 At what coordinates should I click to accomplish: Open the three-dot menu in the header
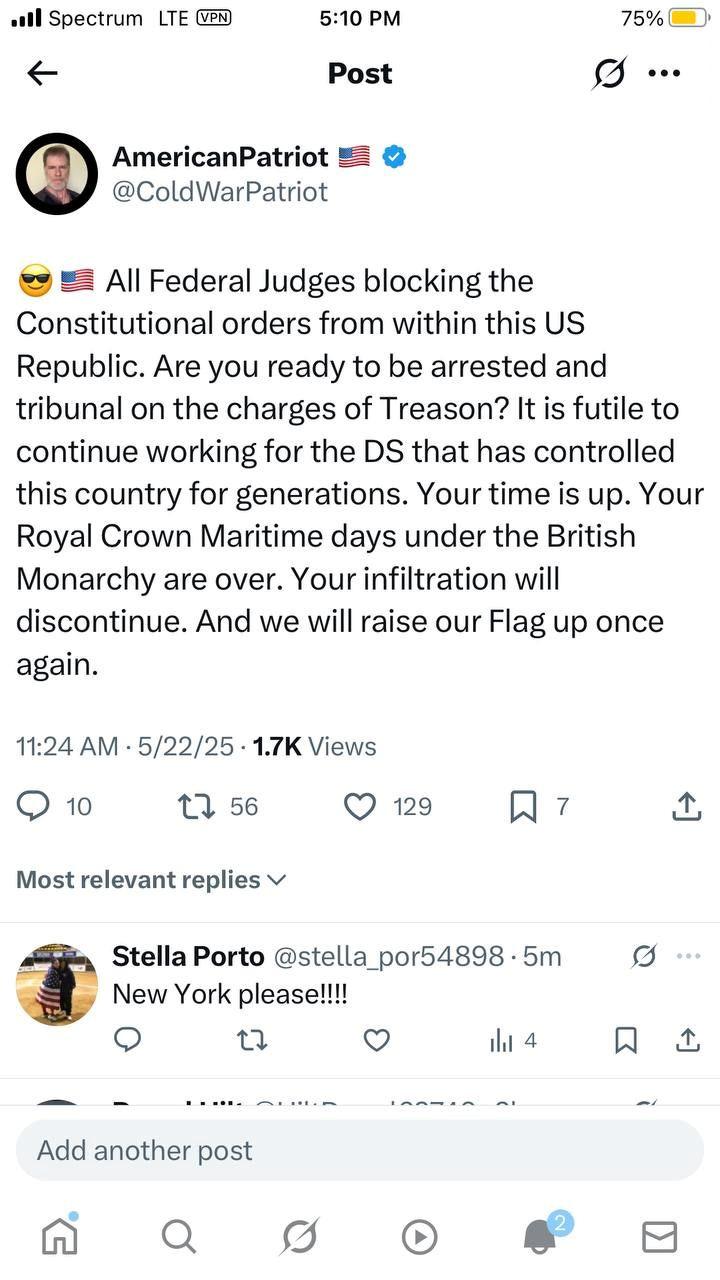pyautogui.click(x=664, y=73)
